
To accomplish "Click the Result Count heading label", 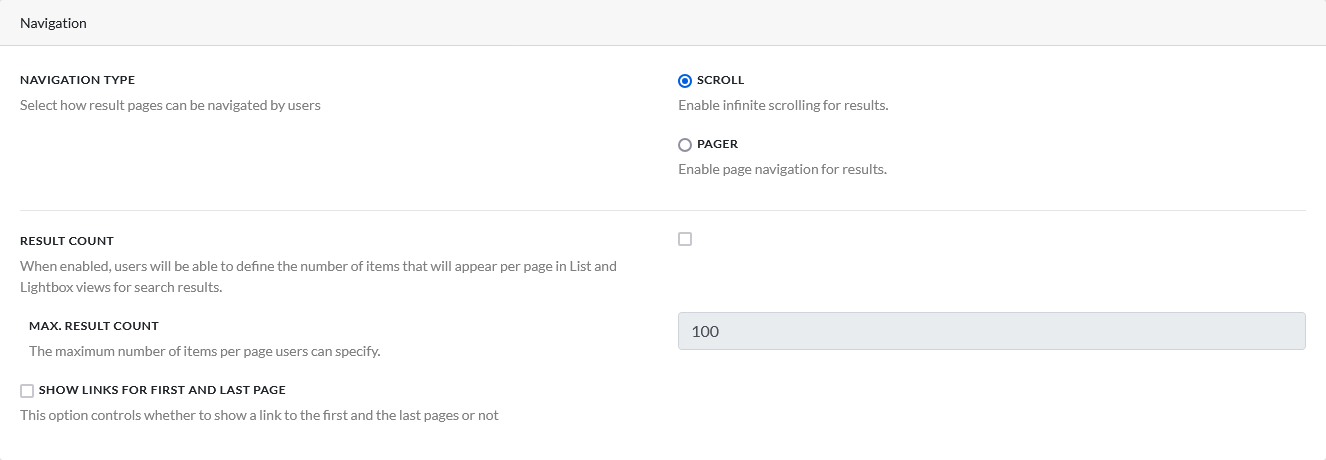I will (67, 241).
